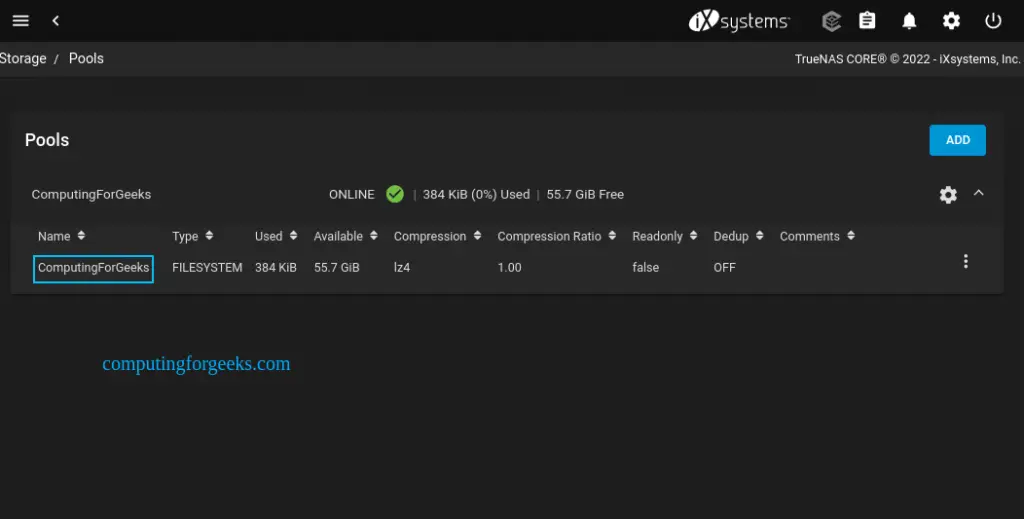1024x519 pixels.
Task: Sort by Name column
Action: 61,236
